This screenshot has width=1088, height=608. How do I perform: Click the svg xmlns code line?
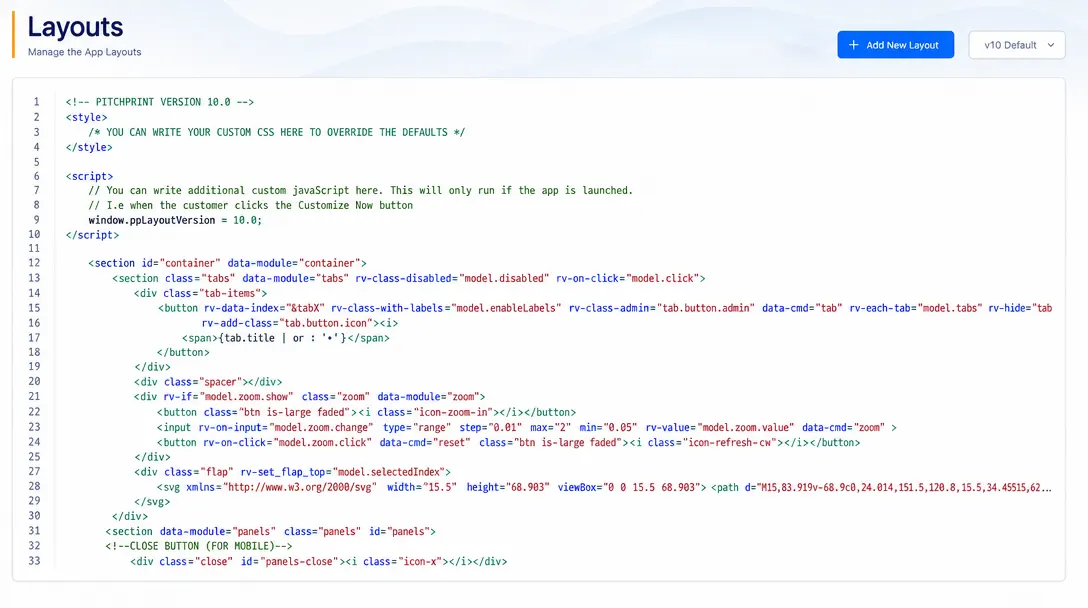click(604, 487)
